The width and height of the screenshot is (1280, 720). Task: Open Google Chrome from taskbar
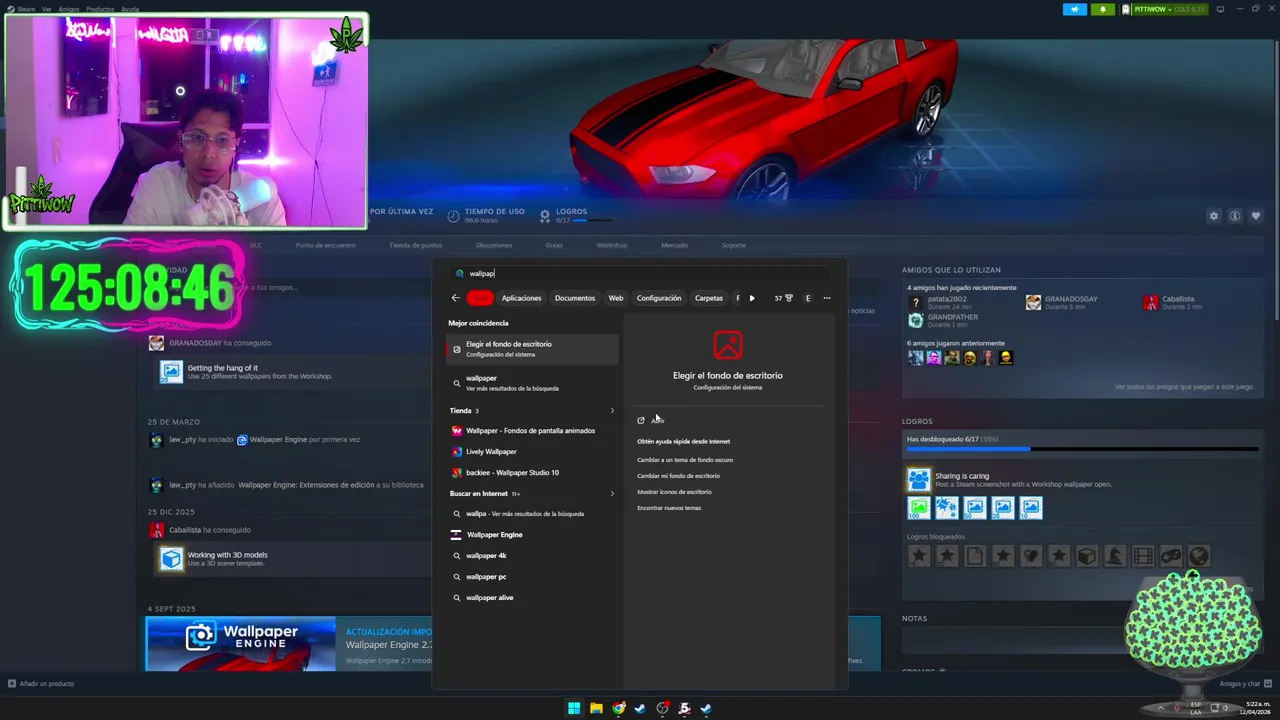click(618, 709)
